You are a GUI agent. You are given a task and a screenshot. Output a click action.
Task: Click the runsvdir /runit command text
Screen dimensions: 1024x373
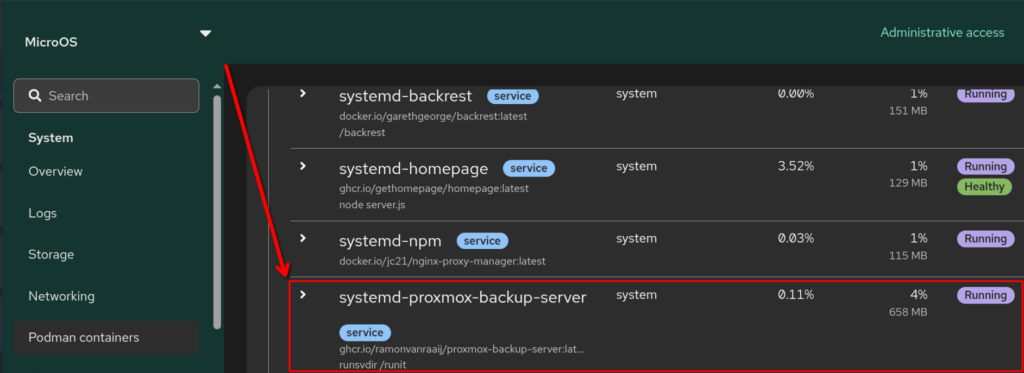[x=372, y=365]
